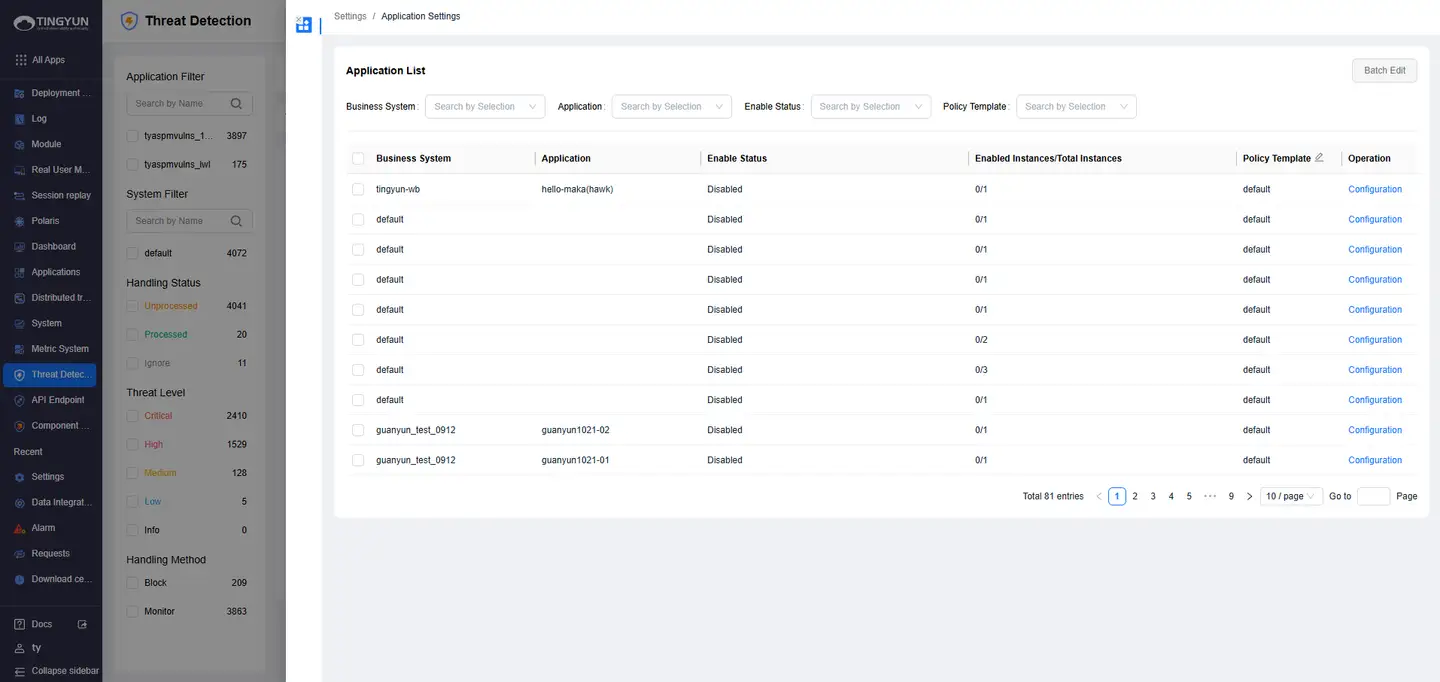Screen dimensions: 1440x682
Task: Click the Dashboard sidebar icon
Action: click(x=20, y=247)
